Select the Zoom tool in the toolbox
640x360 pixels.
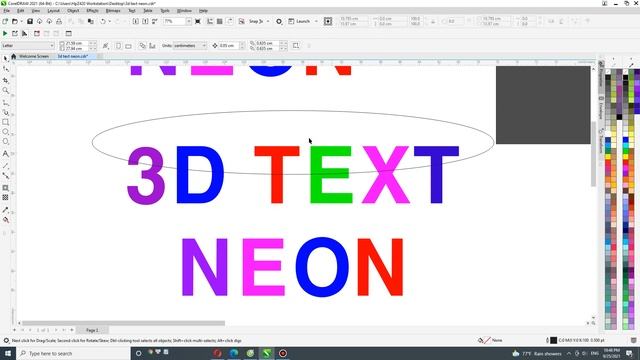coord(6,91)
